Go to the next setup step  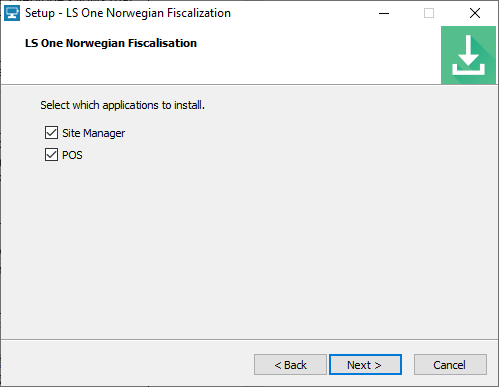[x=365, y=365]
